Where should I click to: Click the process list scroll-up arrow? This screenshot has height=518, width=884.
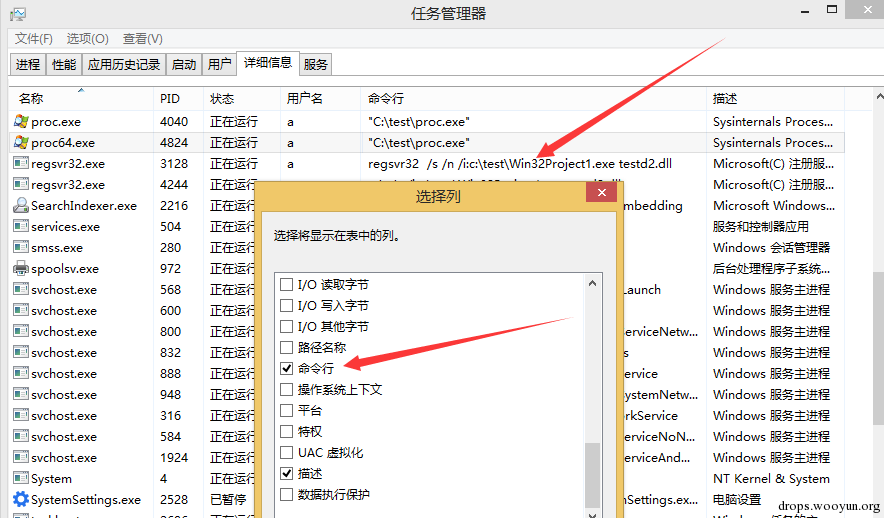point(879,97)
